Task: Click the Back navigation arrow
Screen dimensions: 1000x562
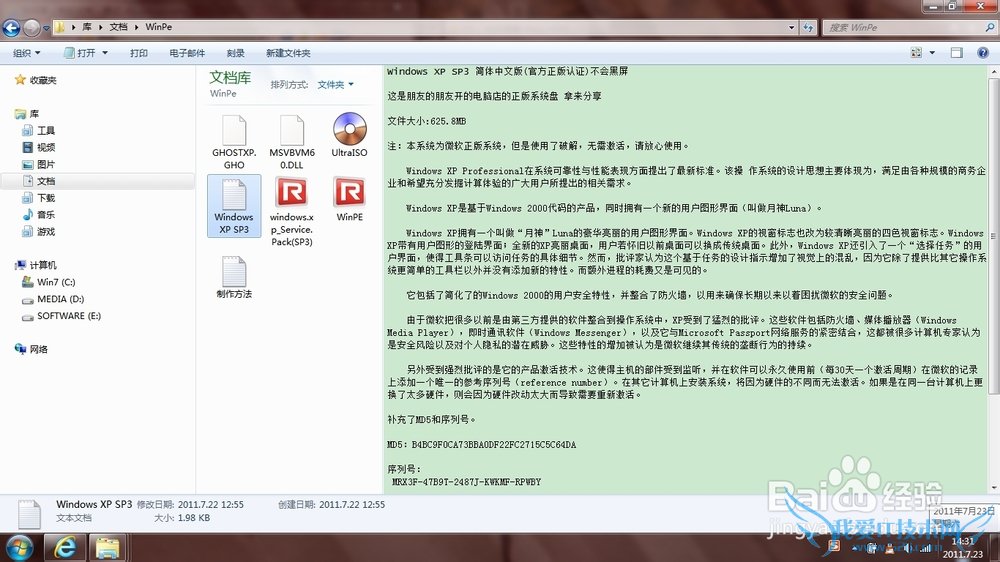Action: click(11, 27)
